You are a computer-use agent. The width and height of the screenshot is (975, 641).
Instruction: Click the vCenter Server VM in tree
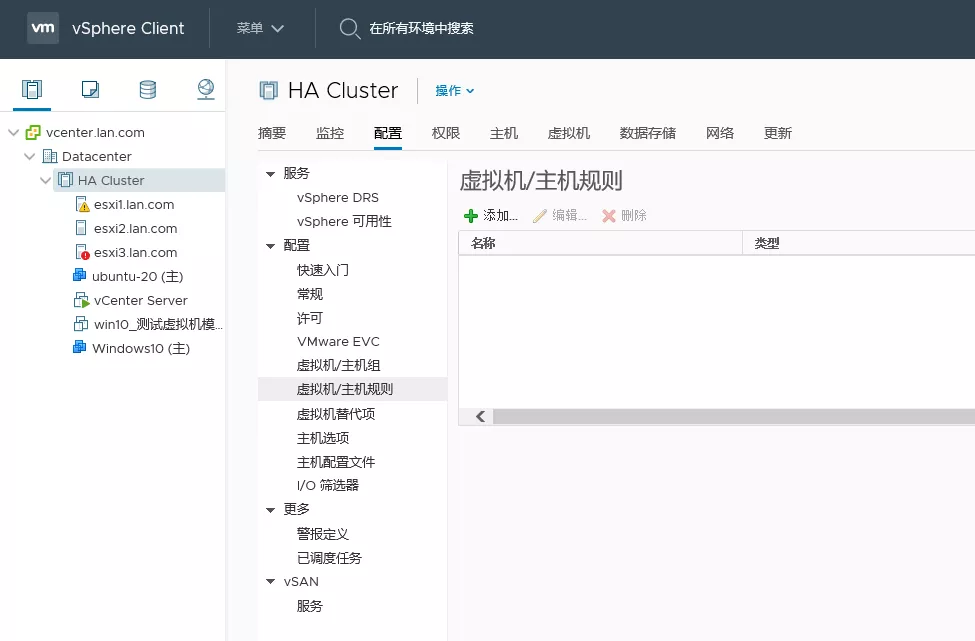139,300
